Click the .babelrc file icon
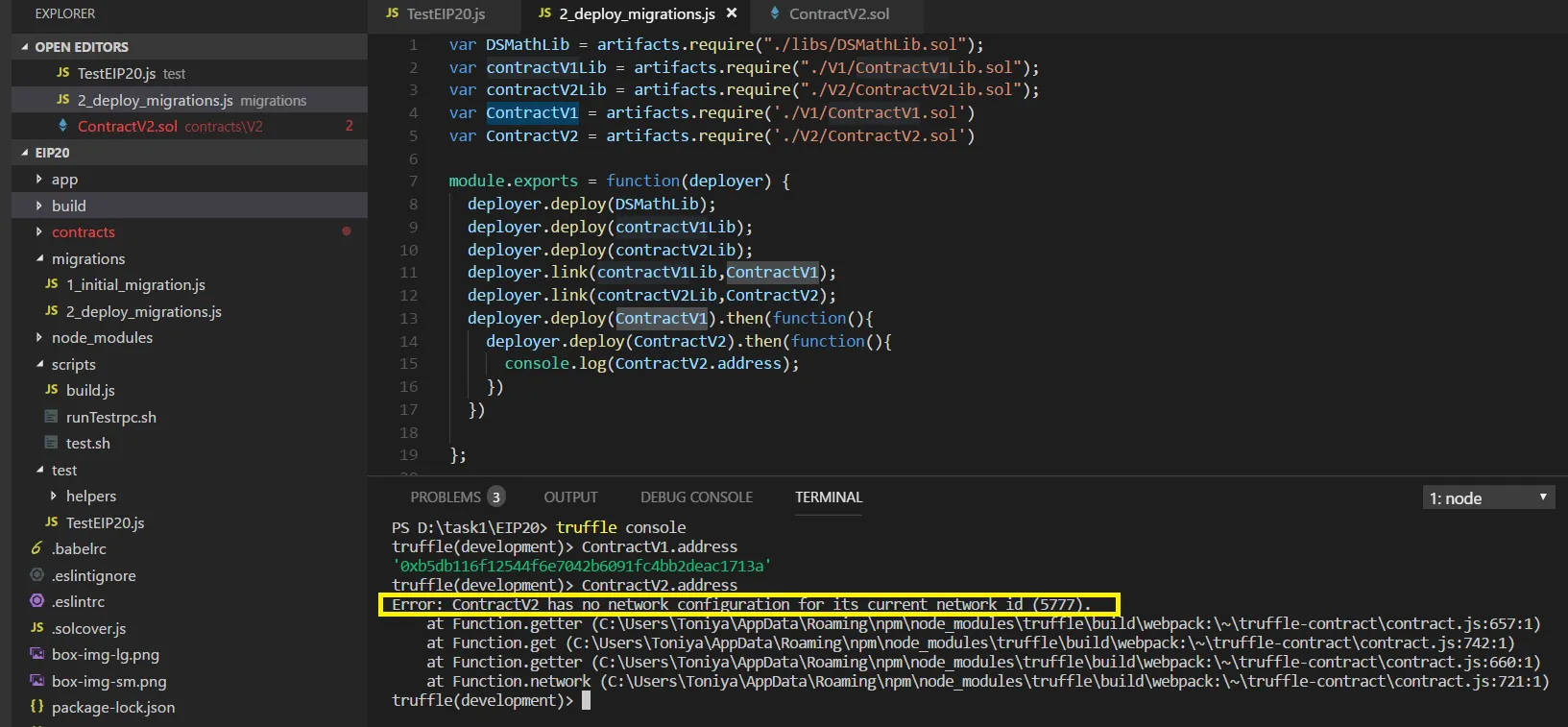Screen dimensions: 1568x727 pyautogui.click(x=36, y=548)
